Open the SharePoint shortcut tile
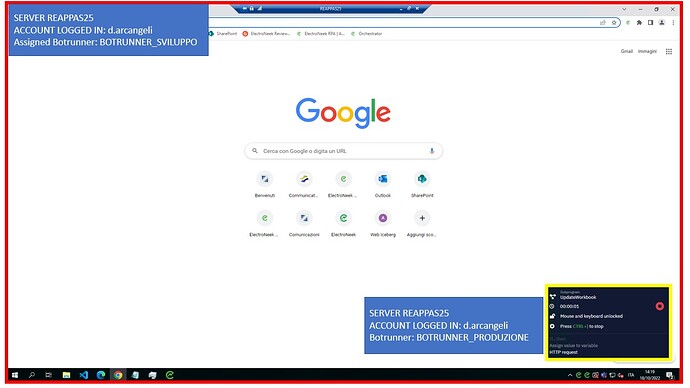Image resolution: width=690 pixels, height=388 pixels. click(422, 185)
